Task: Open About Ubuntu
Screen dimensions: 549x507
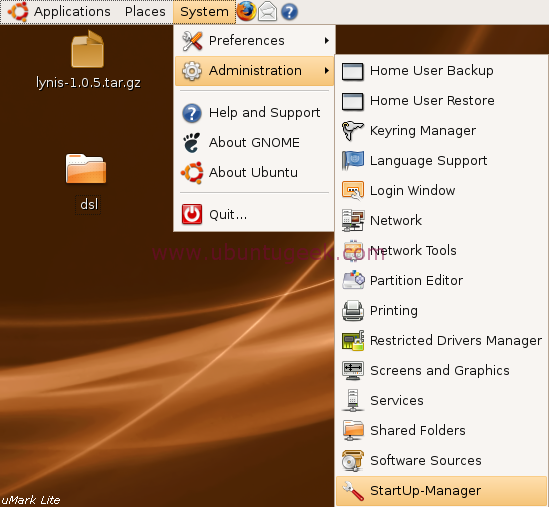Action: pyautogui.click(x=255, y=173)
